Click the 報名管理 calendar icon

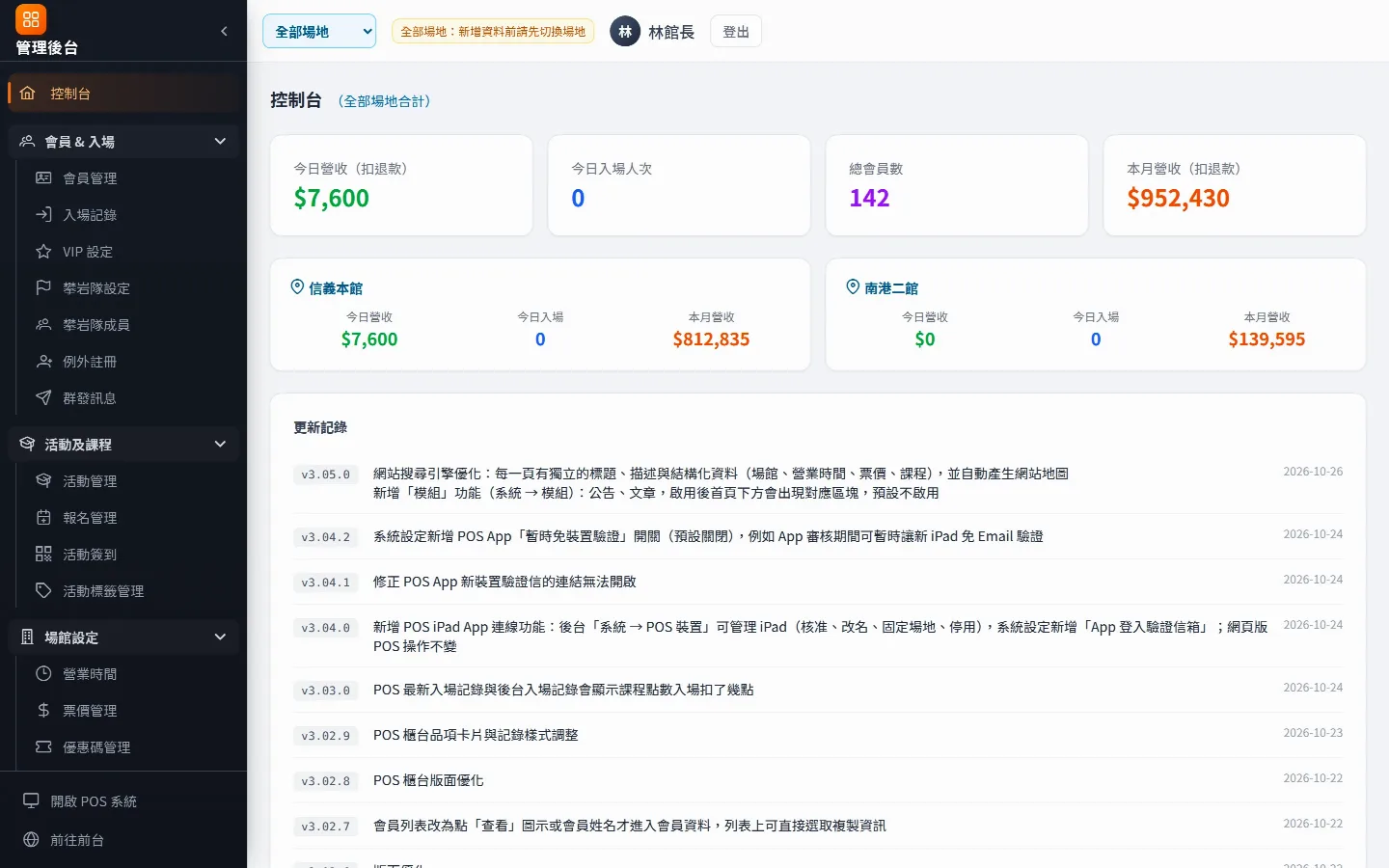click(x=43, y=517)
